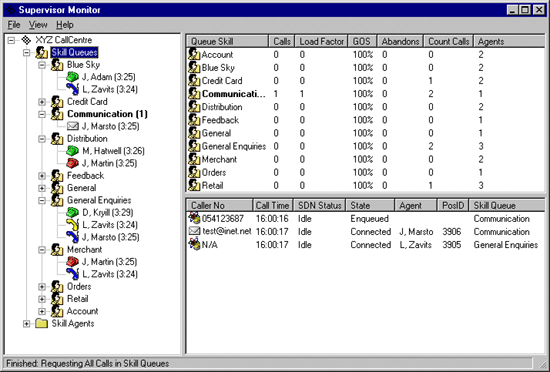Image resolution: width=550 pixels, height=372 pixels.
Task: Click General Enquiries row icon in table
Action: tap(194, 146)
